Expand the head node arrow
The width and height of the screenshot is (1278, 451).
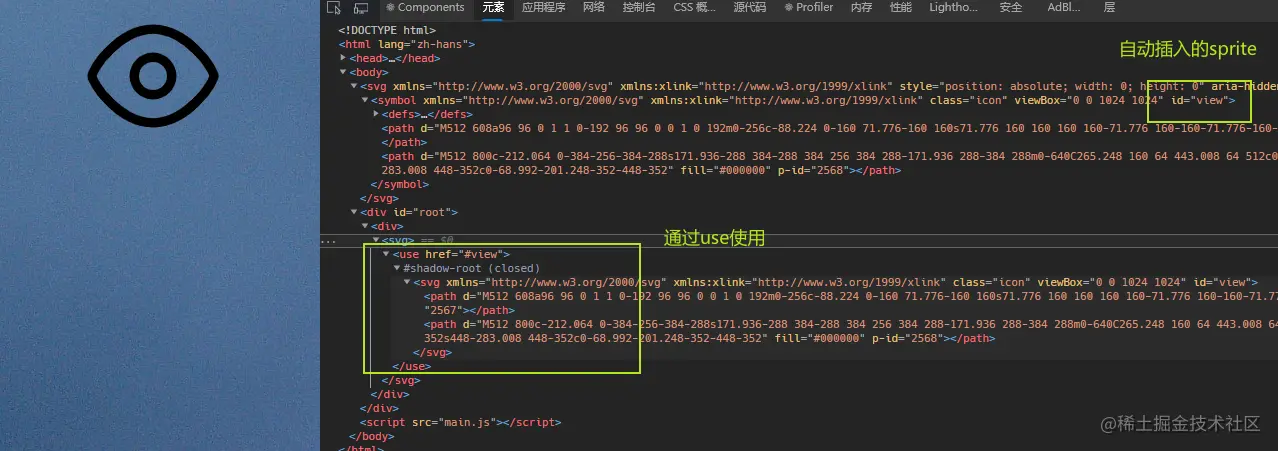(343, 58)
